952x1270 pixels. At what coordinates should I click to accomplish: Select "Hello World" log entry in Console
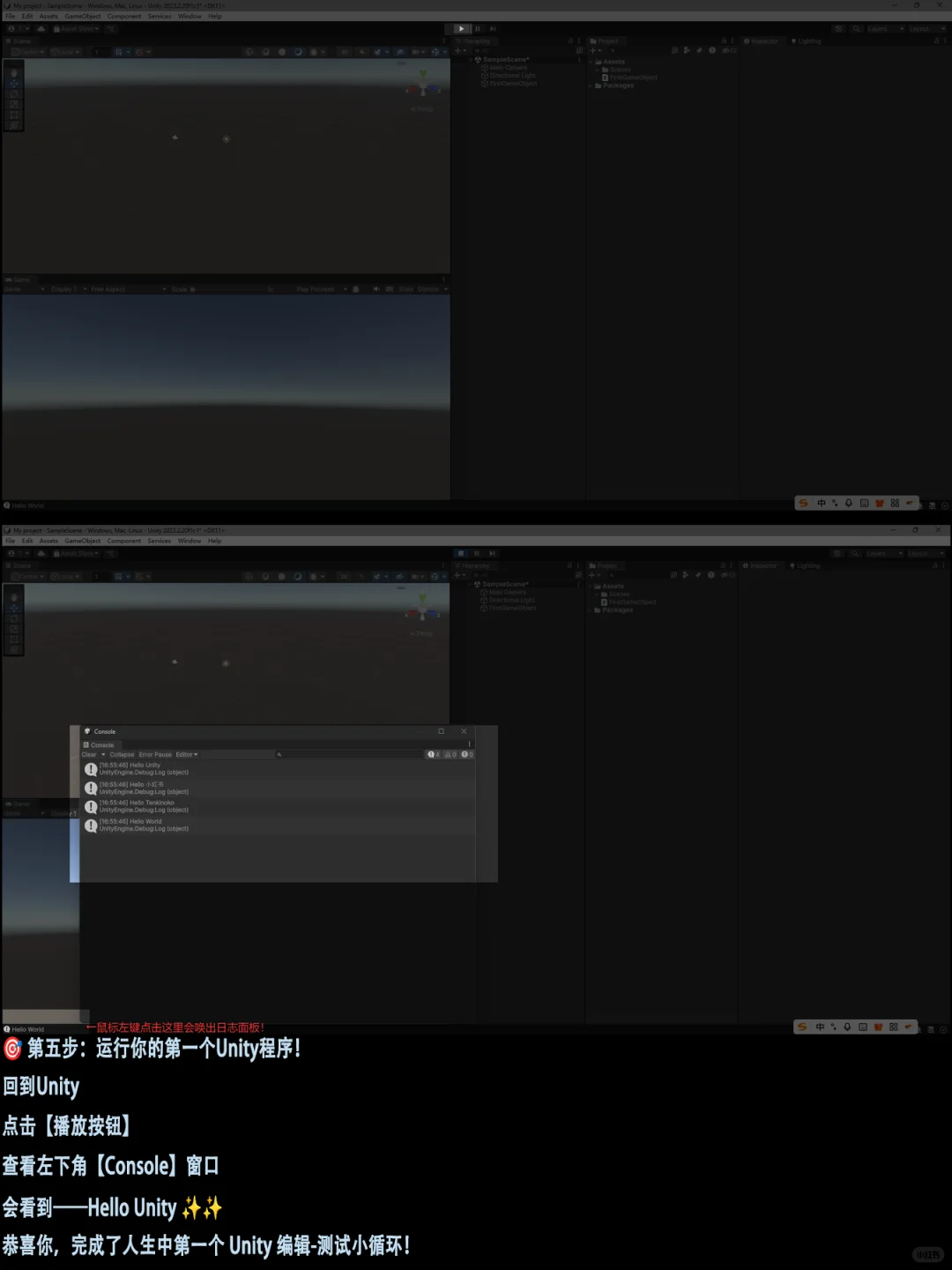(279, 825)
